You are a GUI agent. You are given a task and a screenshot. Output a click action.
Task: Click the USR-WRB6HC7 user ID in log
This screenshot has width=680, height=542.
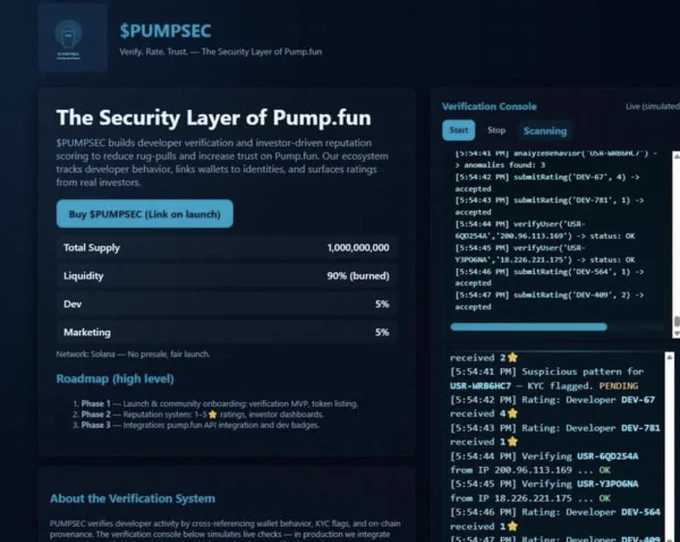(x=480, y=385)
